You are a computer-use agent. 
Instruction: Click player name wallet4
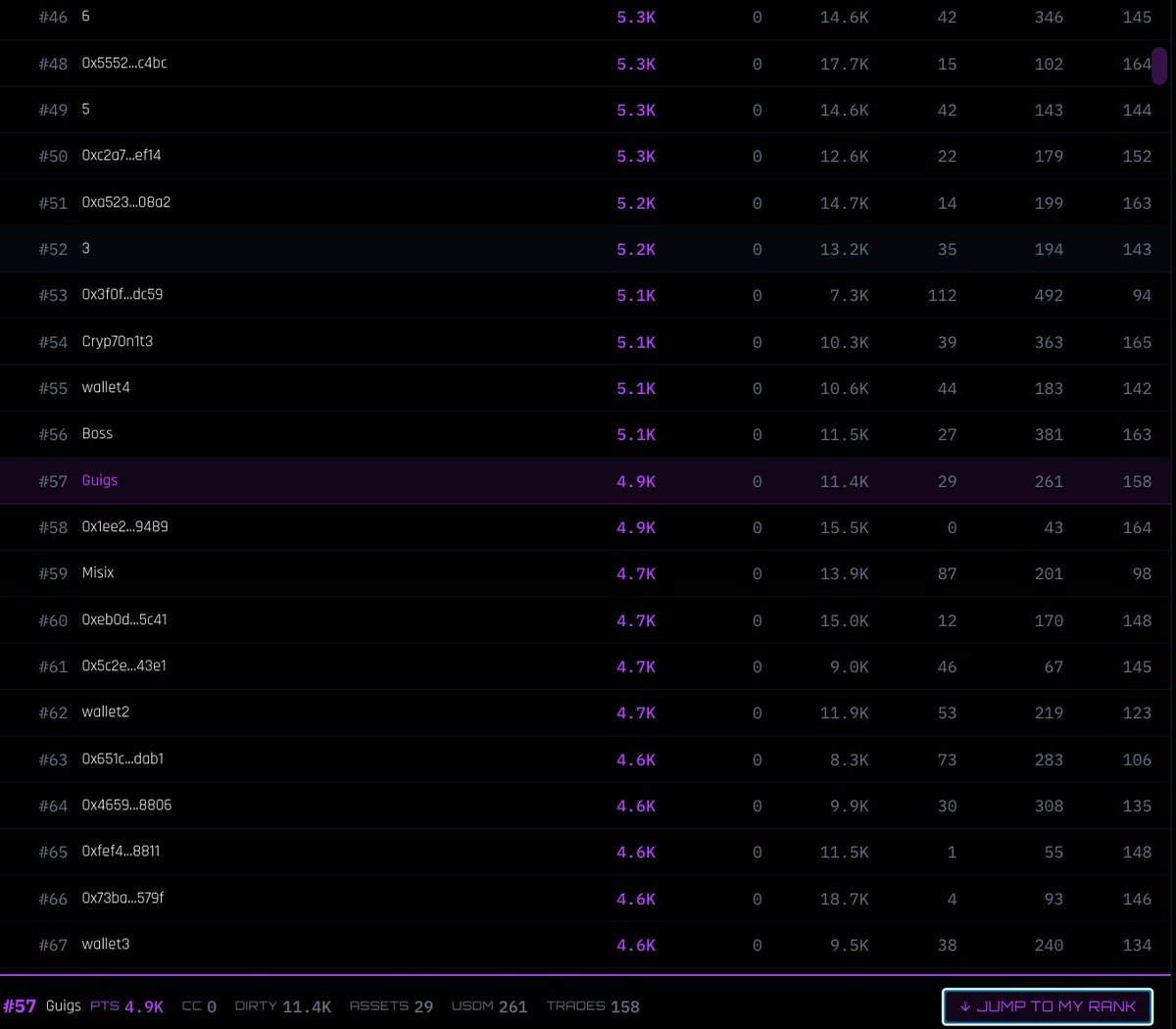pos(106,387)
